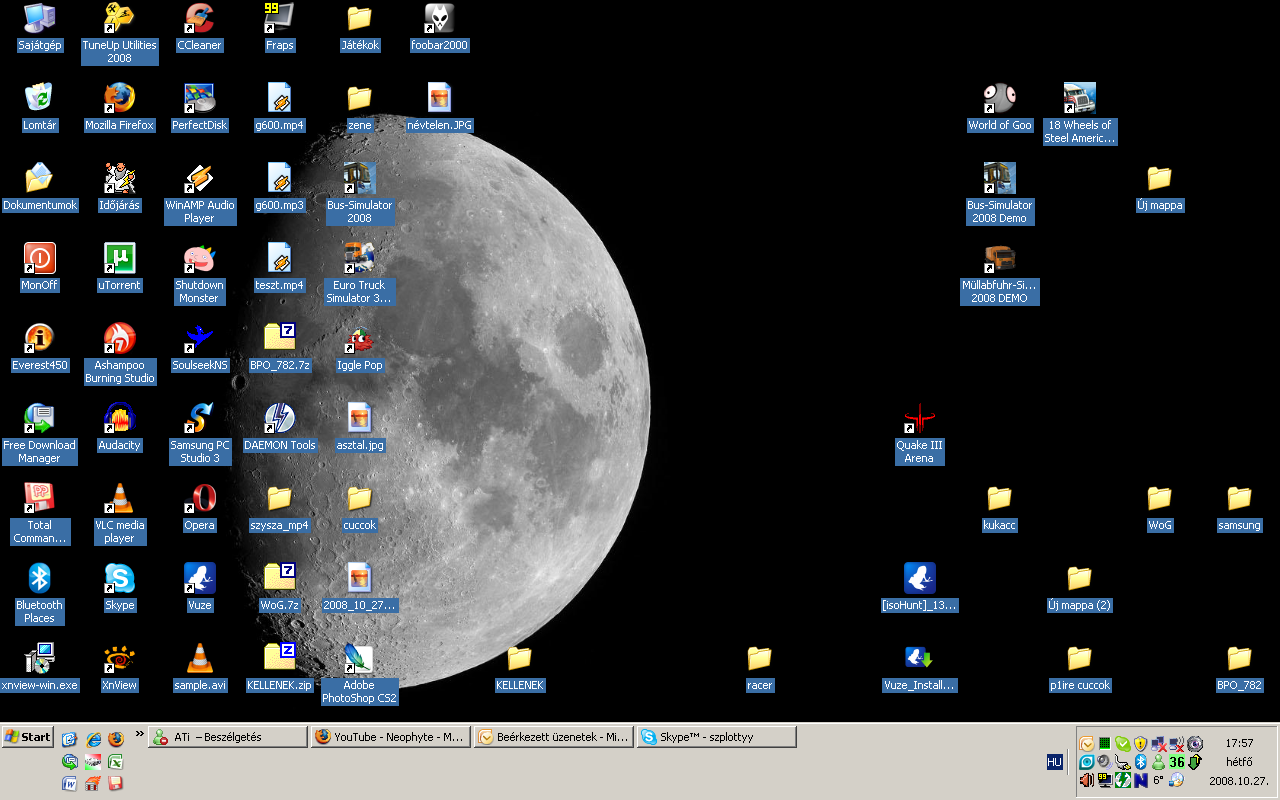Launch VLC media player shortcut
This screenshot has height=800, width=1280.
pyautogui.click(x=119, y=513)
